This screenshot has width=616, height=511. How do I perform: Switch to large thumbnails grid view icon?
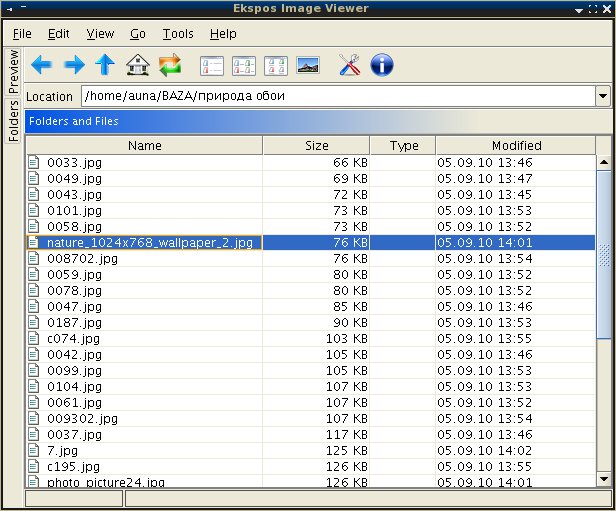point(276,66)
